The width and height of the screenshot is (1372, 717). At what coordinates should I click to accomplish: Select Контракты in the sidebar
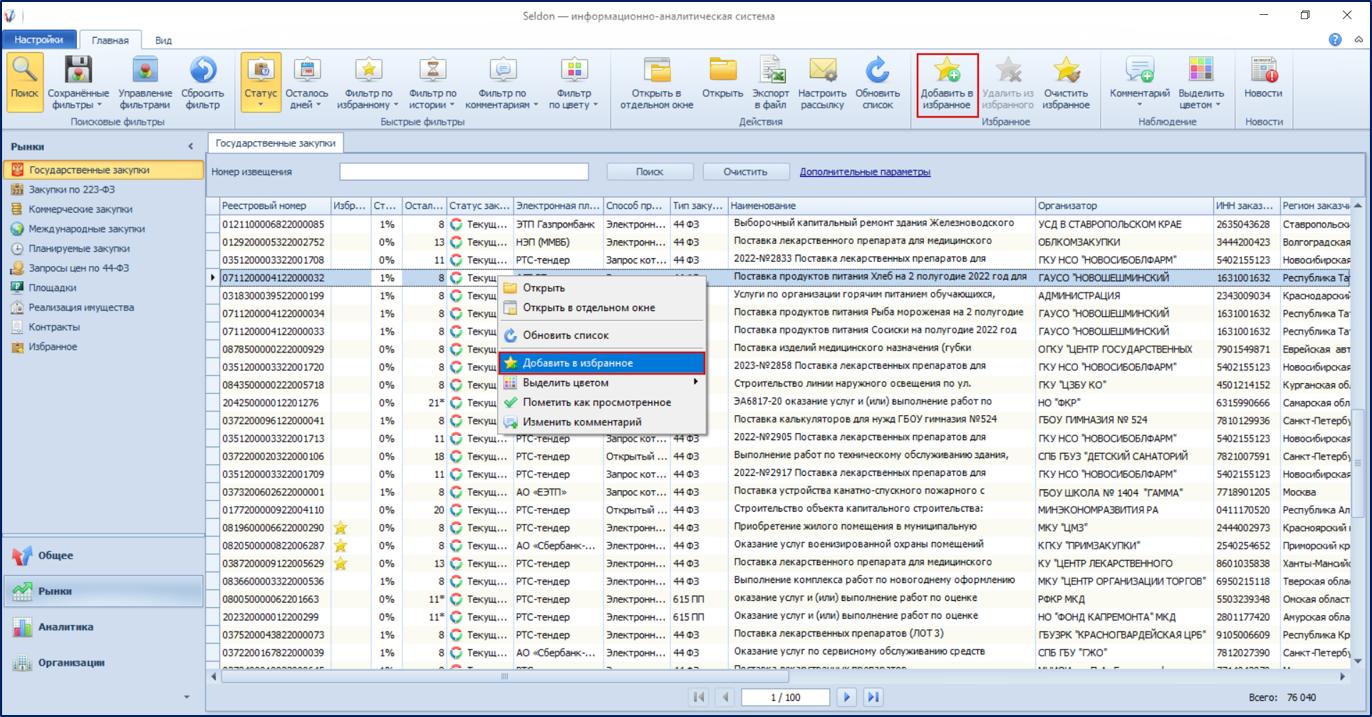coord(103,327)
